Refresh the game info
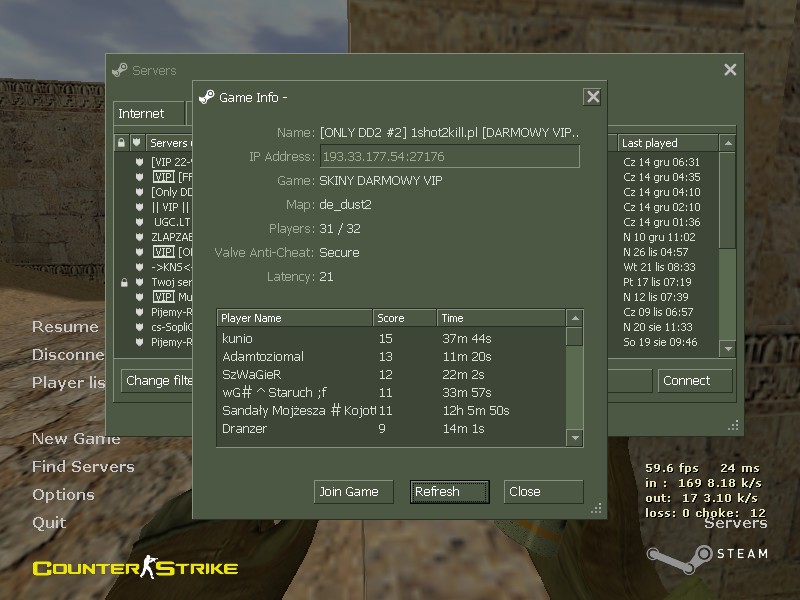This screenshot has height=600, width=800. click(x=449, y=491)
